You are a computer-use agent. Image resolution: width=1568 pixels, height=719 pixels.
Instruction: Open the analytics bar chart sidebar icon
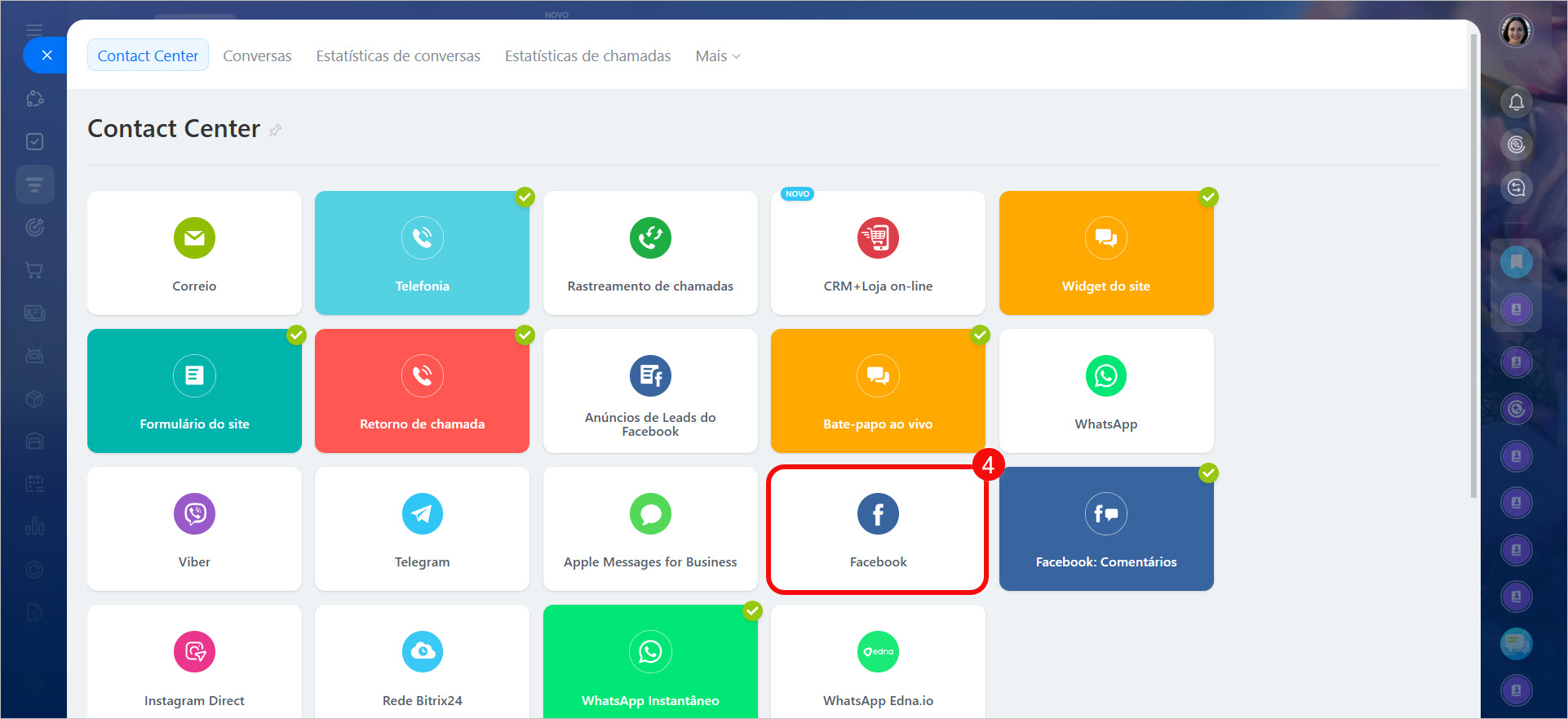point(34,526)
